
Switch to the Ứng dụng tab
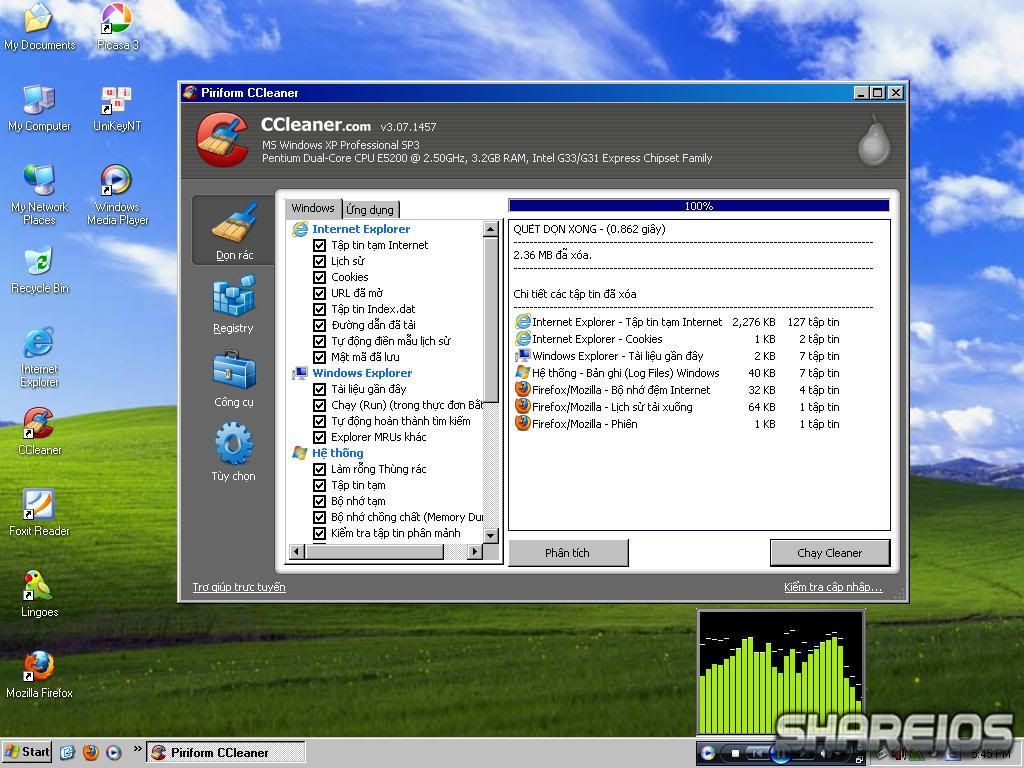(x=370, y=210)
